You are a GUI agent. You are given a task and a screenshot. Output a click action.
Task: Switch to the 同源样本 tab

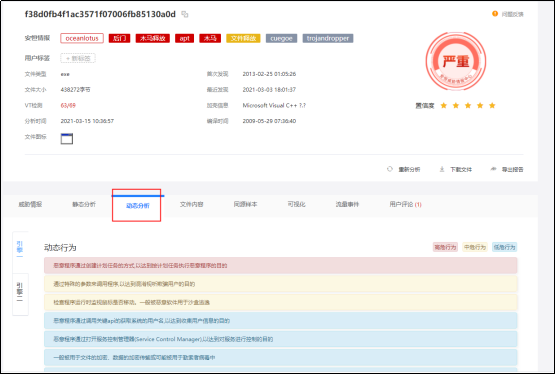pyautogui.click(x=245, y=205)
